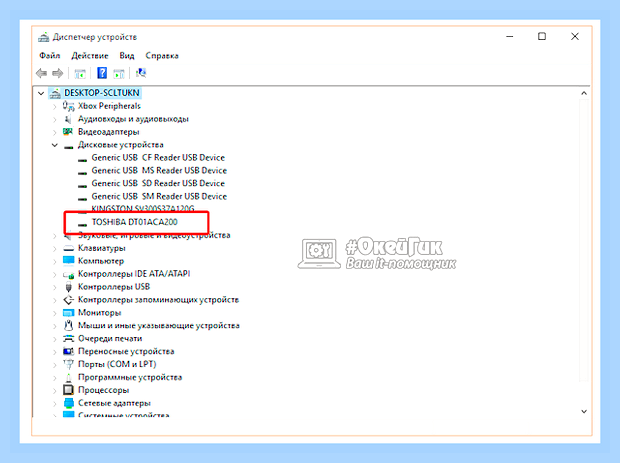The height and width of the screenshot is (463, 620).
Task: Click the Компьютер monitor icon
Action: (x=68, y=261)
